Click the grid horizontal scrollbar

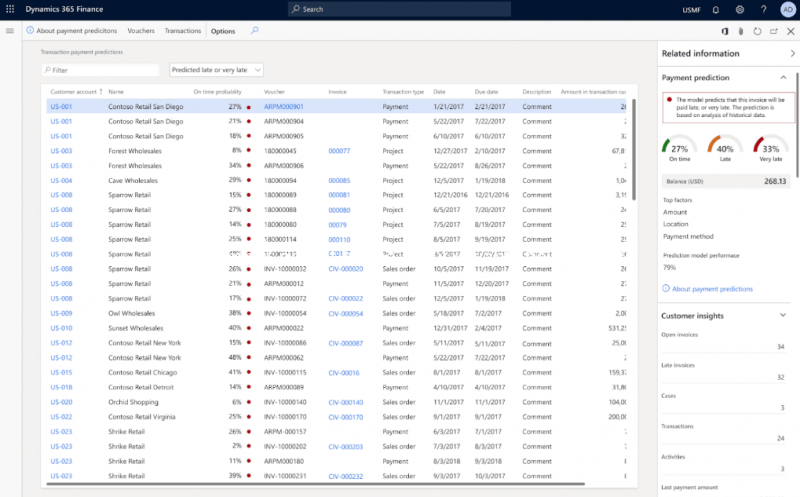pos(315,483)
